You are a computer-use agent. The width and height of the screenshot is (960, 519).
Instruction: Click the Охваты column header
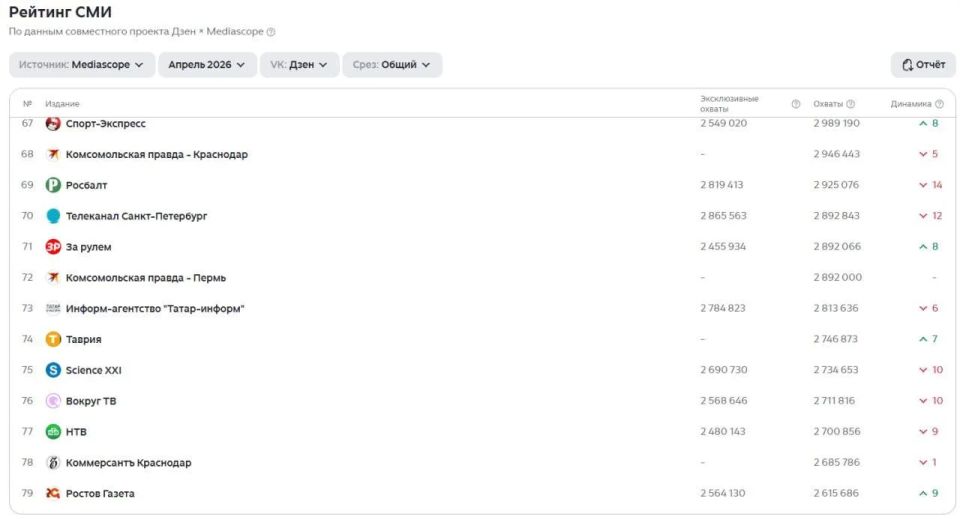point(828,104)
